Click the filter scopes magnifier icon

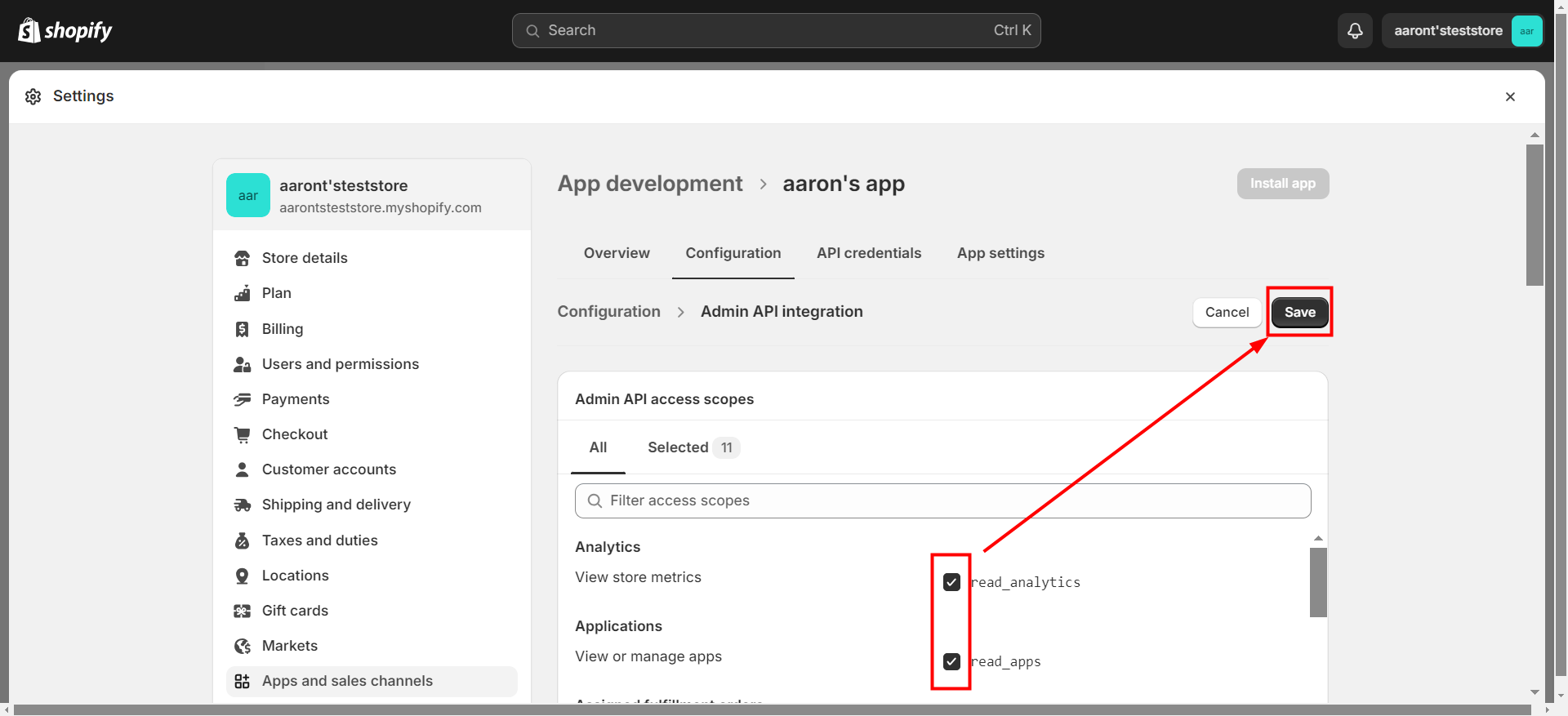595,500
